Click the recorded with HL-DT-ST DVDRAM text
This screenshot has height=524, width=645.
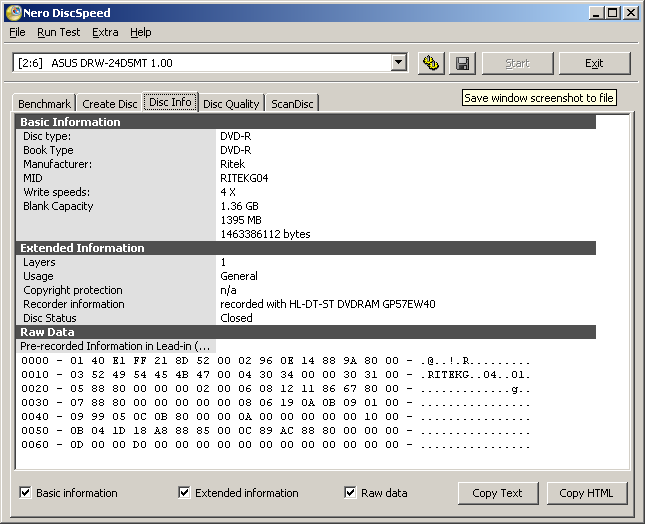coord(328,304)
